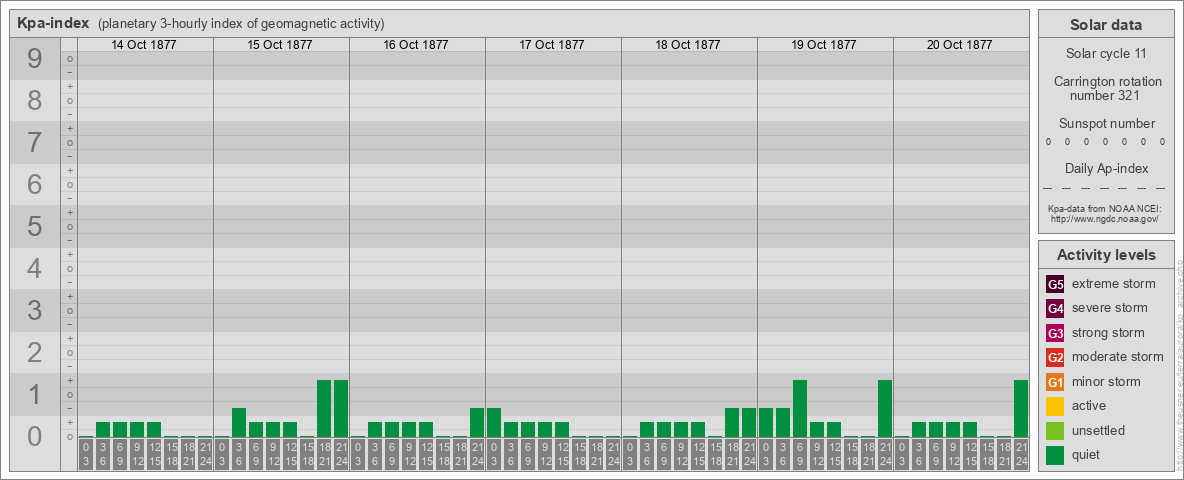Click the 16 Oct 9-12 hour green bar
Image resolution: width=1184 pixels, height=480 pixels.
pos(409,429)
